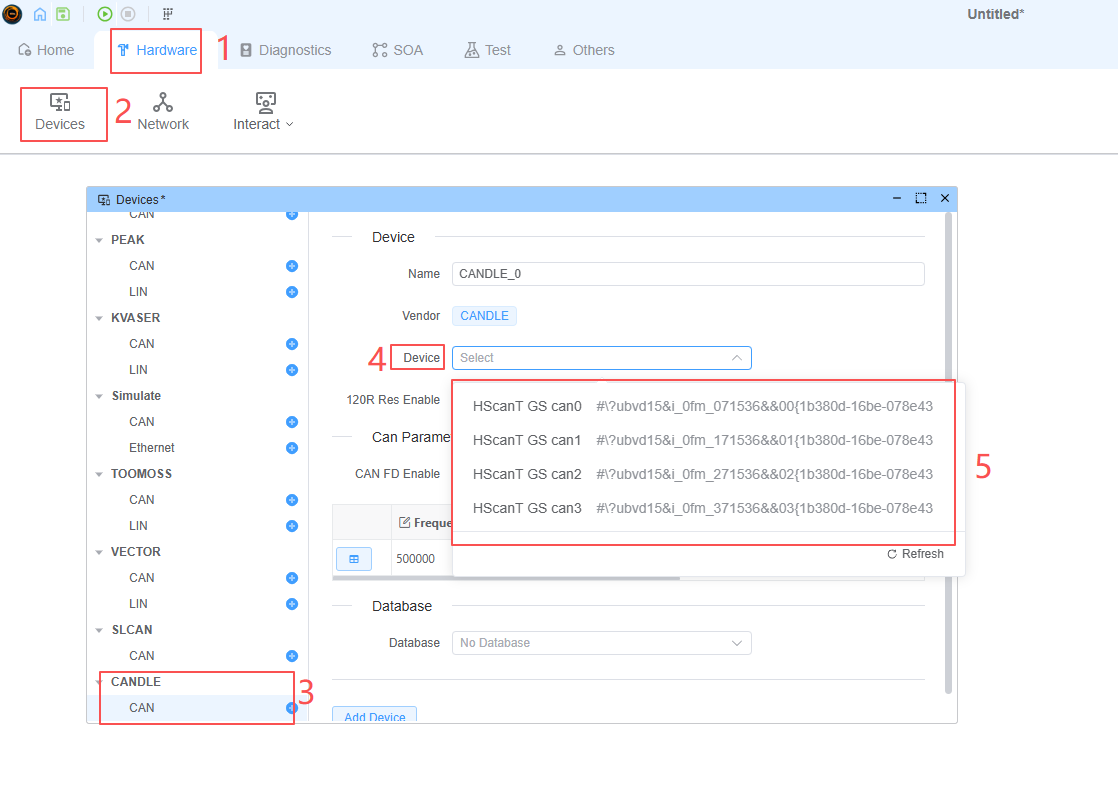Collapse the Device select dropdown
1118x803 pixels.
point(736,358)
